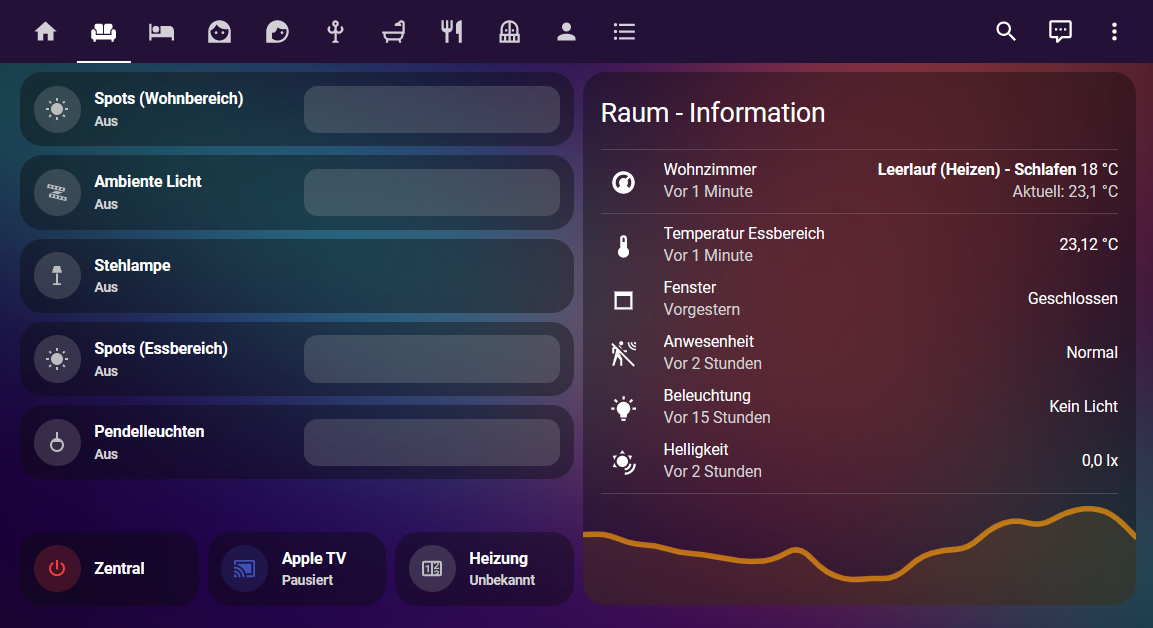Toggle the Stehlampe light on
This screenshot has width=1153, height=628.
coord(57,276)
